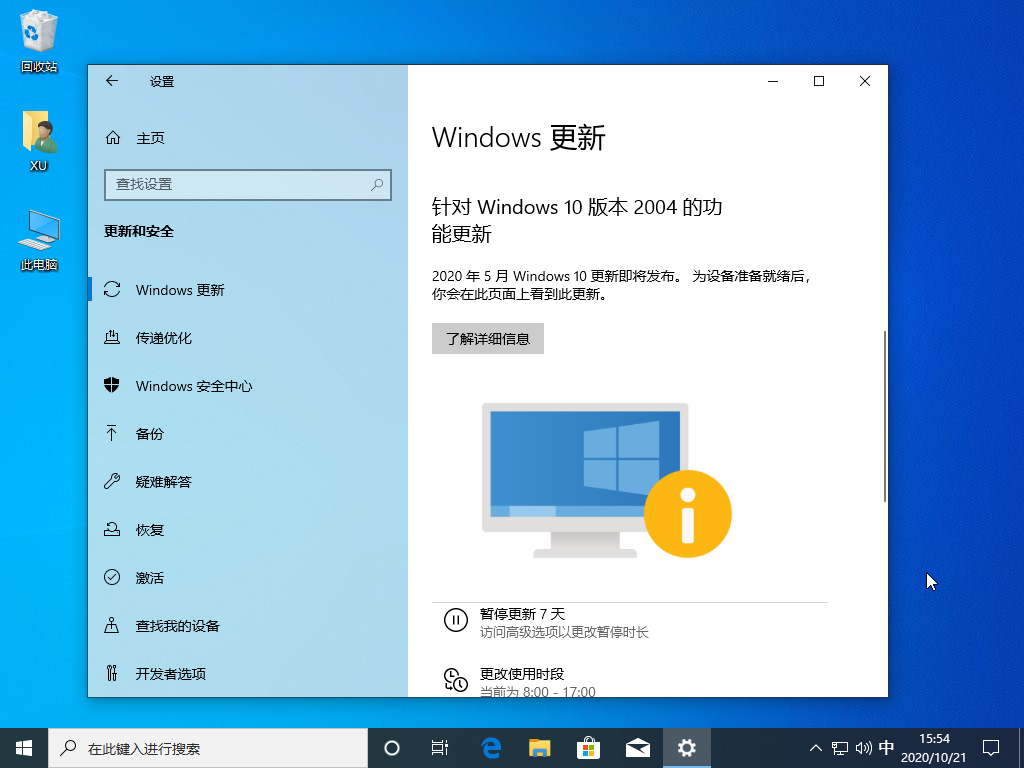The image size is (1024, 768).
Task: Open the Windows Start menu
Action: click(24, 747)
